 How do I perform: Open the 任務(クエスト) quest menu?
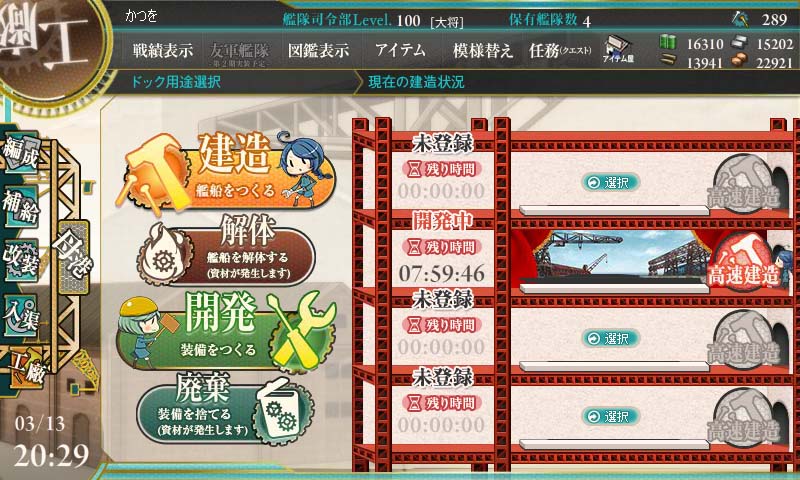click(x=560, y=50)
